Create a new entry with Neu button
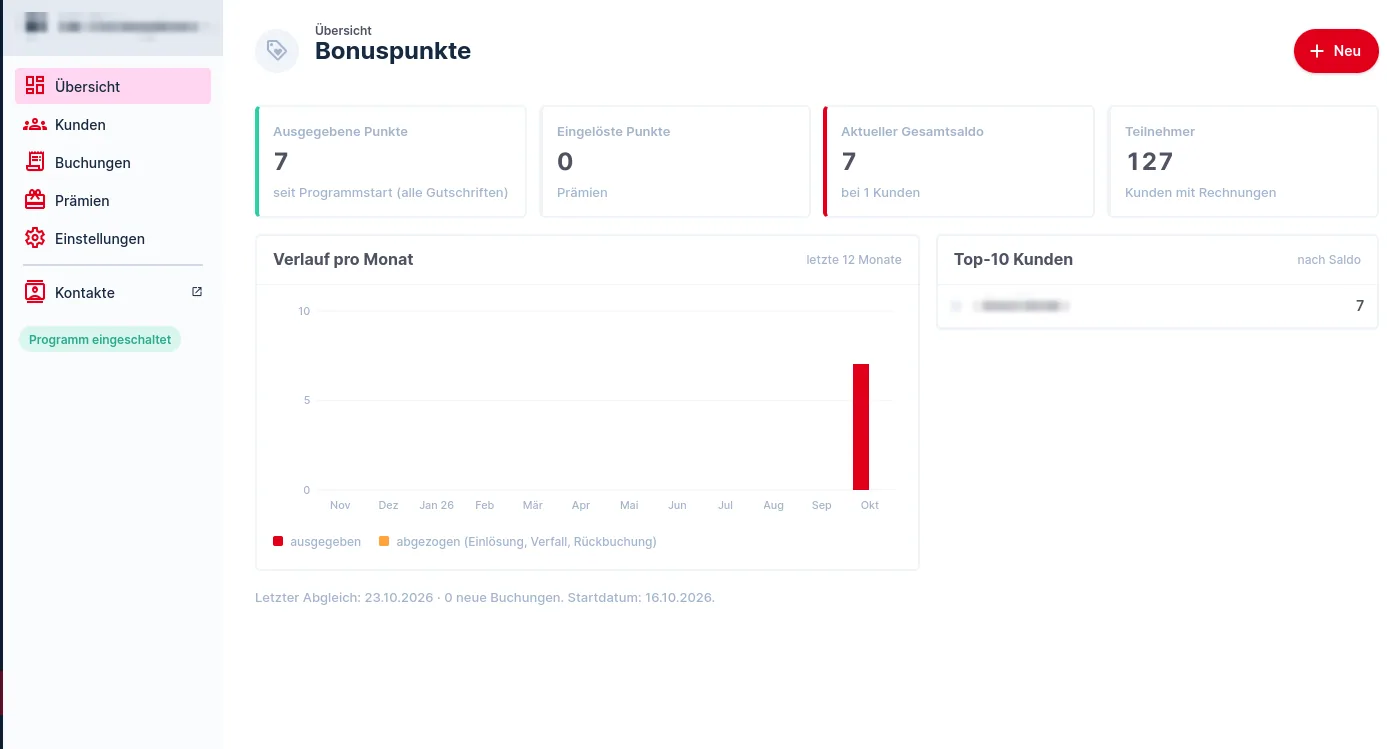The height and width of the screenshot is (749, 1387). (1336, 51)
